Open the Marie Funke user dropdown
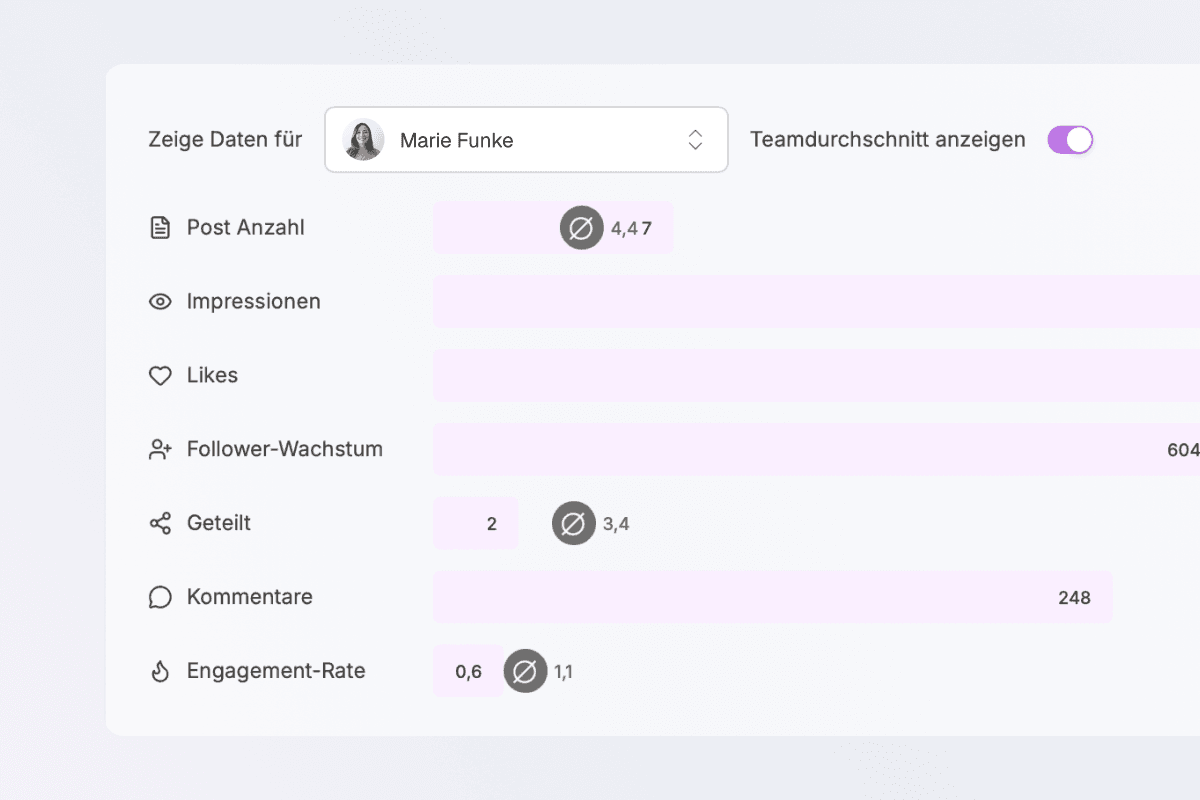Screen dimensions: 1200x800 tap(526, 140)
